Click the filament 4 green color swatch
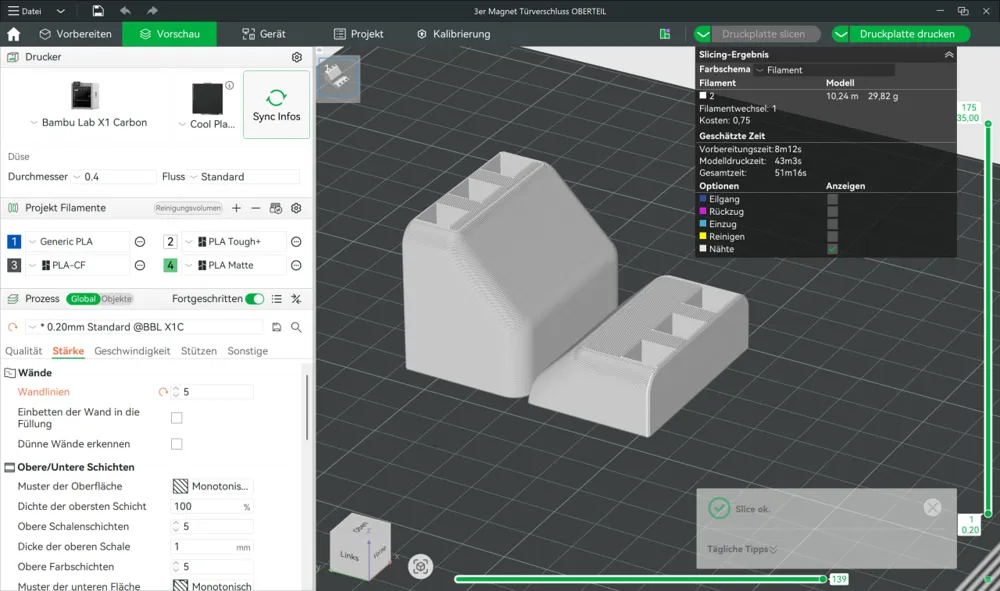This screenshot has height=591, width=1000. point(170,266)
